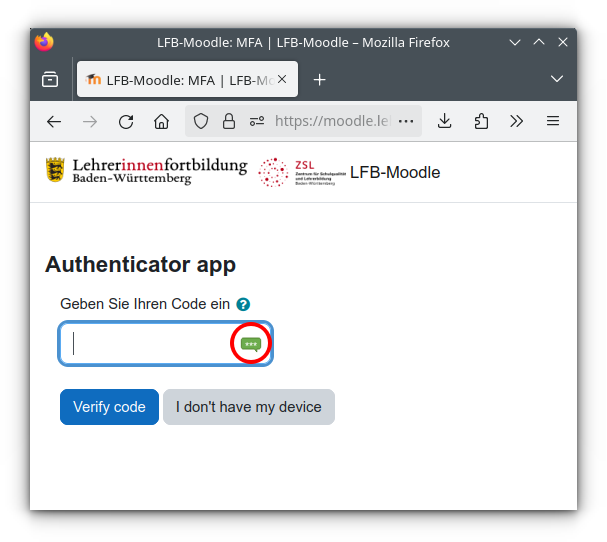Open help for Geben Sie Ihren Code ein
Image resolution: width=607 pixels, height=542 pixels.
(243, 304)
